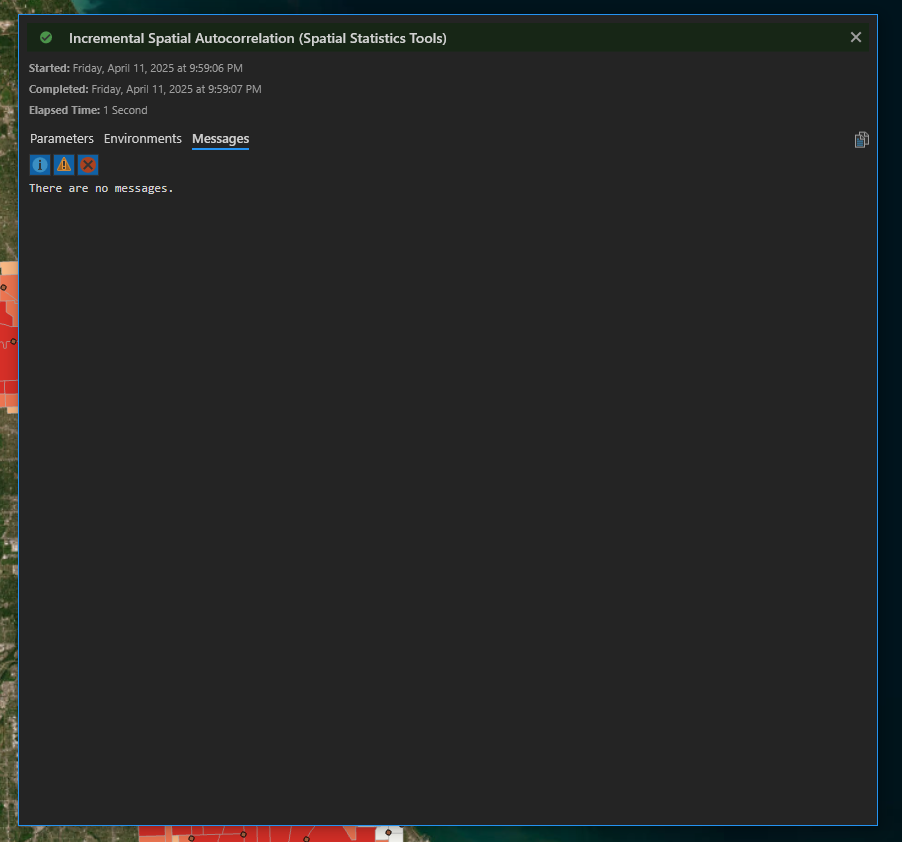Click the Elapsed Time 1 Second line
This screenshot has width=902, height=842.
[x=88, y=110]
